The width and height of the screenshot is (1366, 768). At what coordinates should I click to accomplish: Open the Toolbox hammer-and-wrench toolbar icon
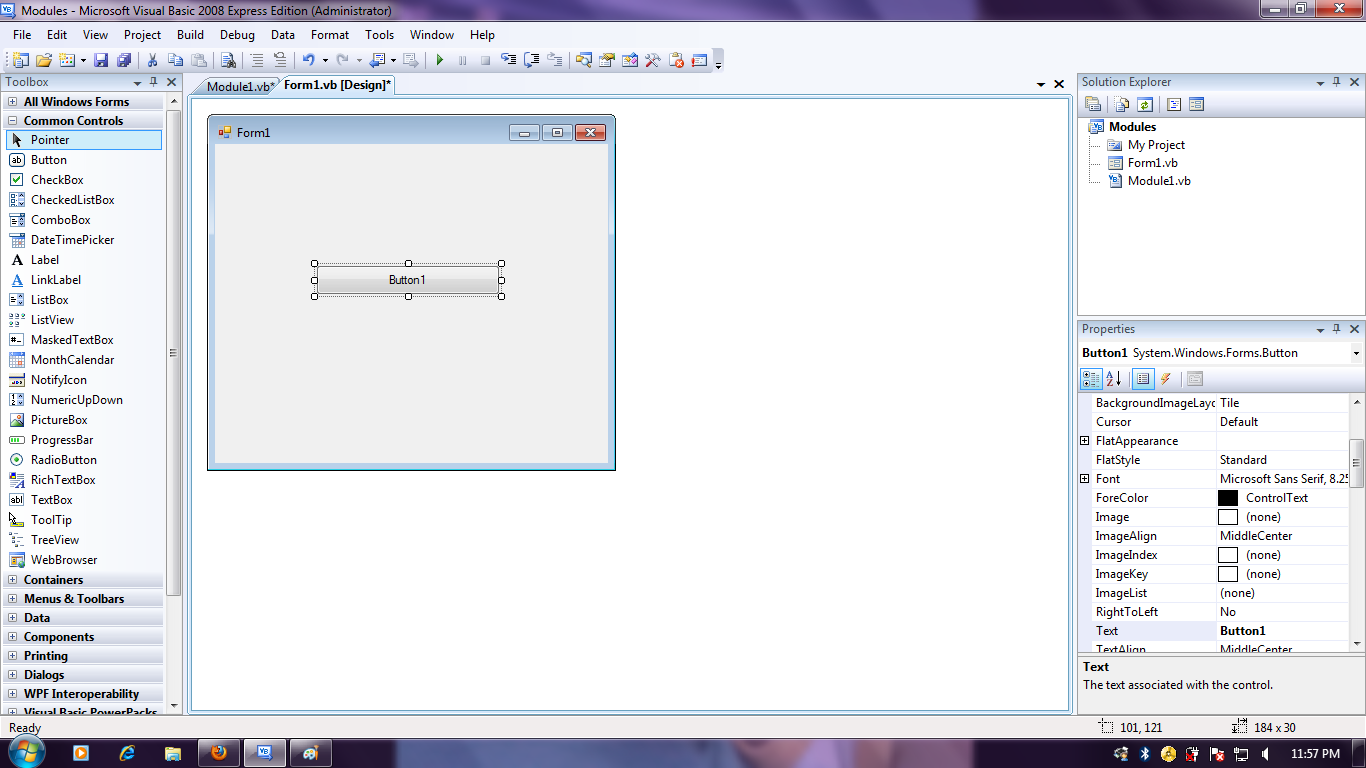coord(653,60)
